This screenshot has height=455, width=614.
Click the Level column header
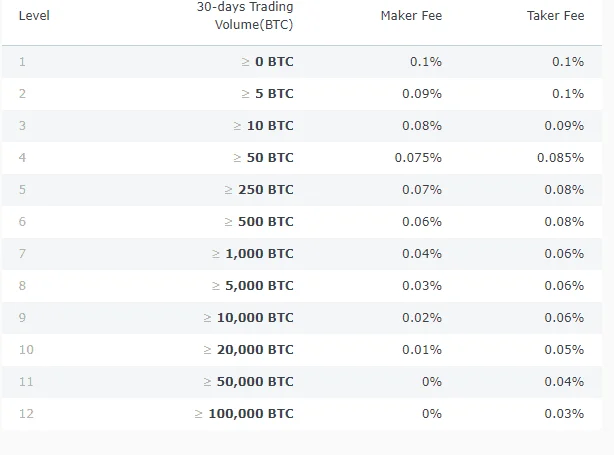tap(34, 16)
